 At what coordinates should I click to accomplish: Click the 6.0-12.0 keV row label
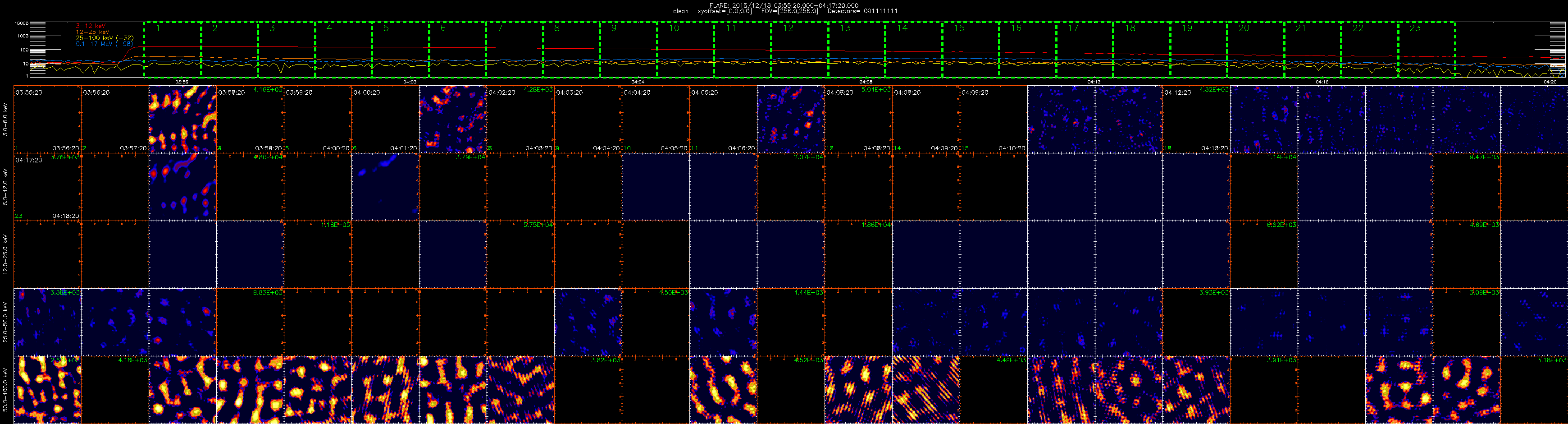(6, 187)
